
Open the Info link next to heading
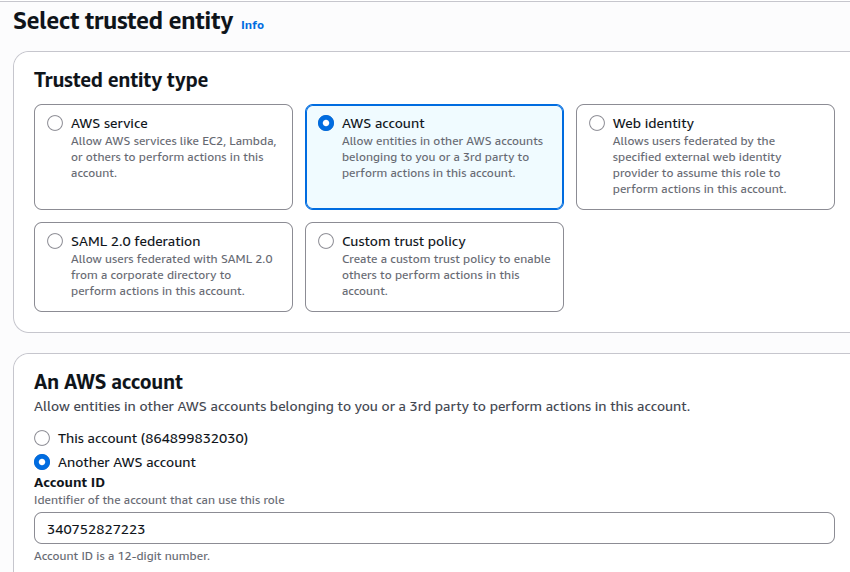click(x=253, y=25)
